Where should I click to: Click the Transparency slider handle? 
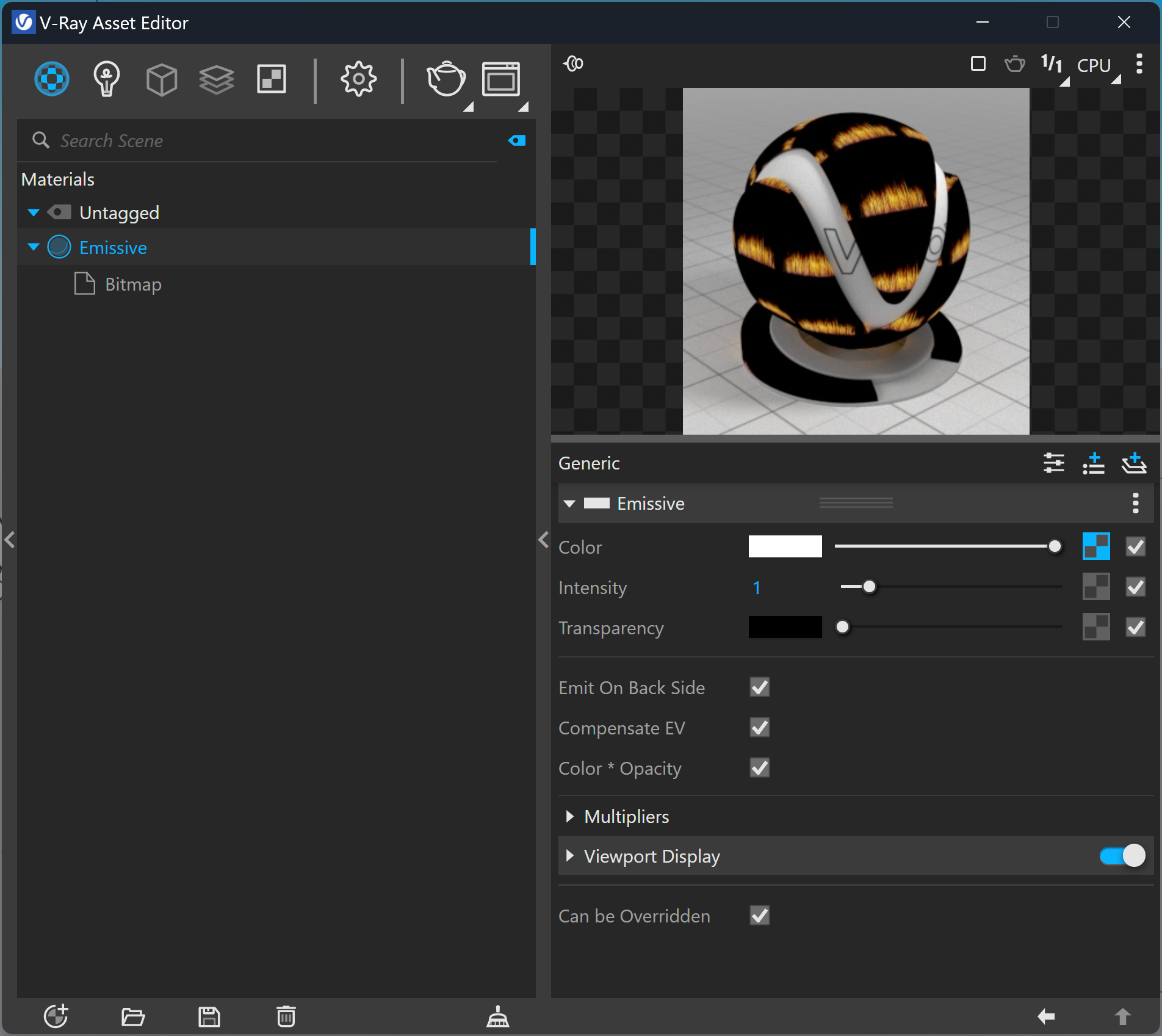[843, 627]
